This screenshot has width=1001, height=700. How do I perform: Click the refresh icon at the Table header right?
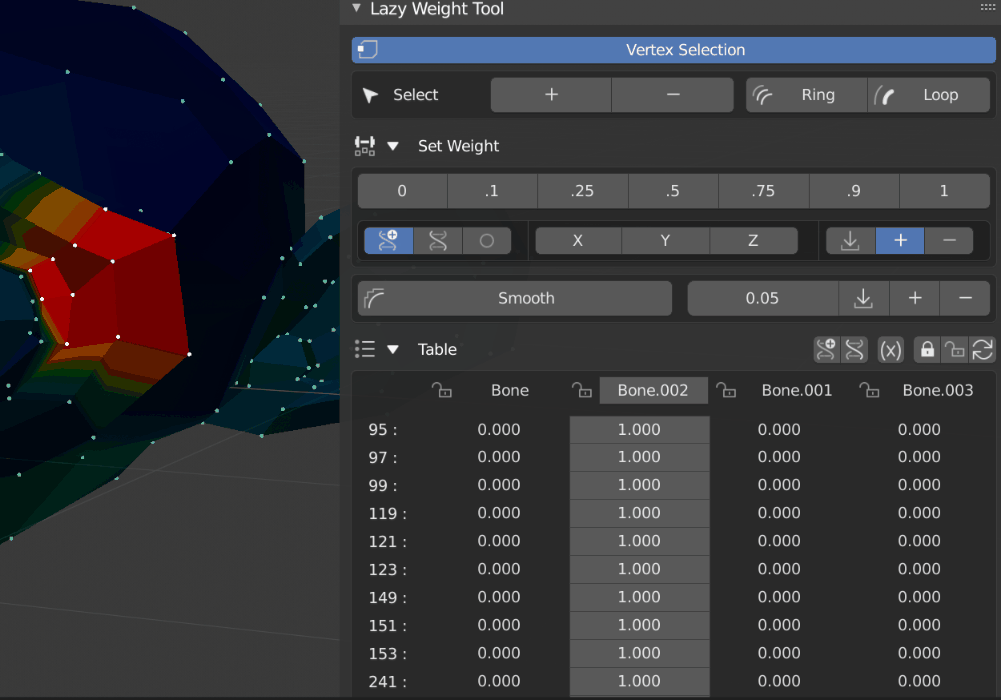[982, 350]
